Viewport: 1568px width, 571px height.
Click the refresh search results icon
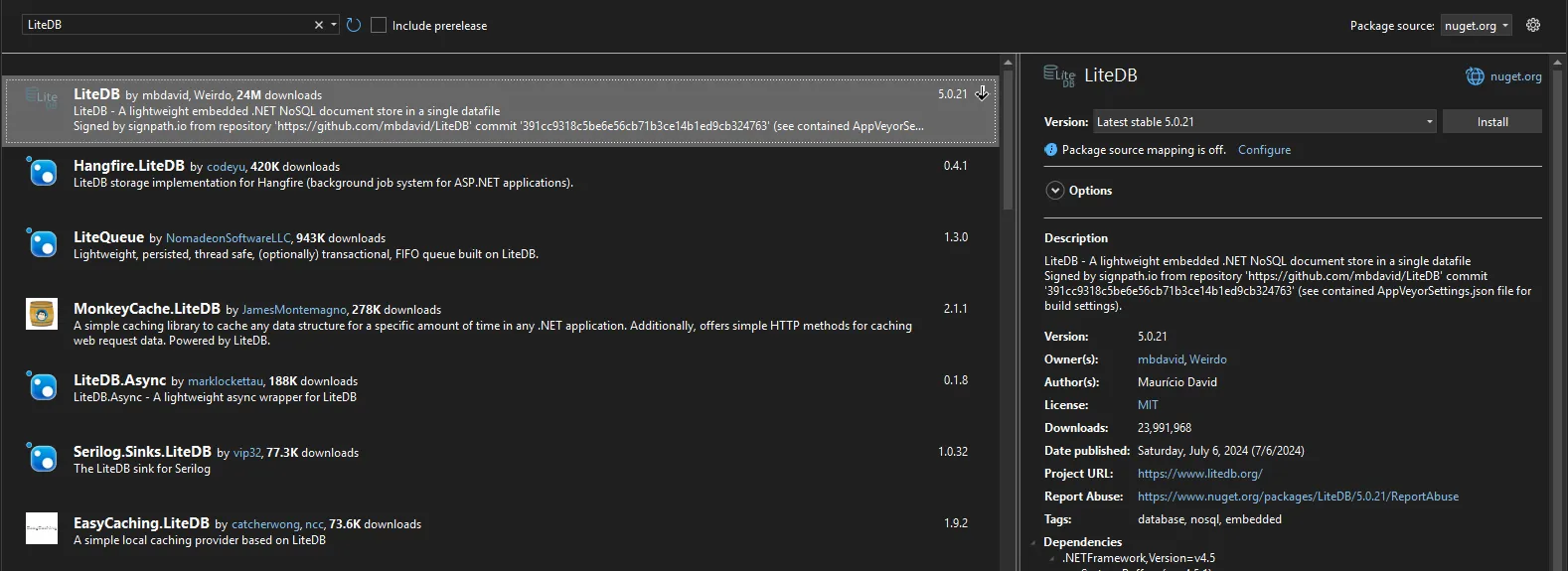coord(354,25)
